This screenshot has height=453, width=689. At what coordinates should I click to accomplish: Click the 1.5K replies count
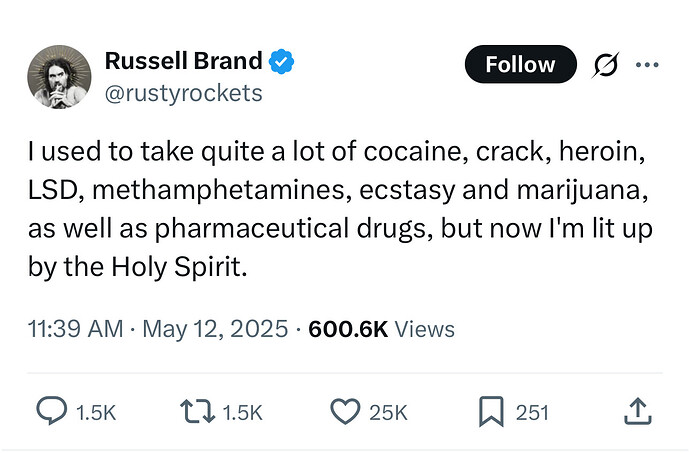click(96, 413)
